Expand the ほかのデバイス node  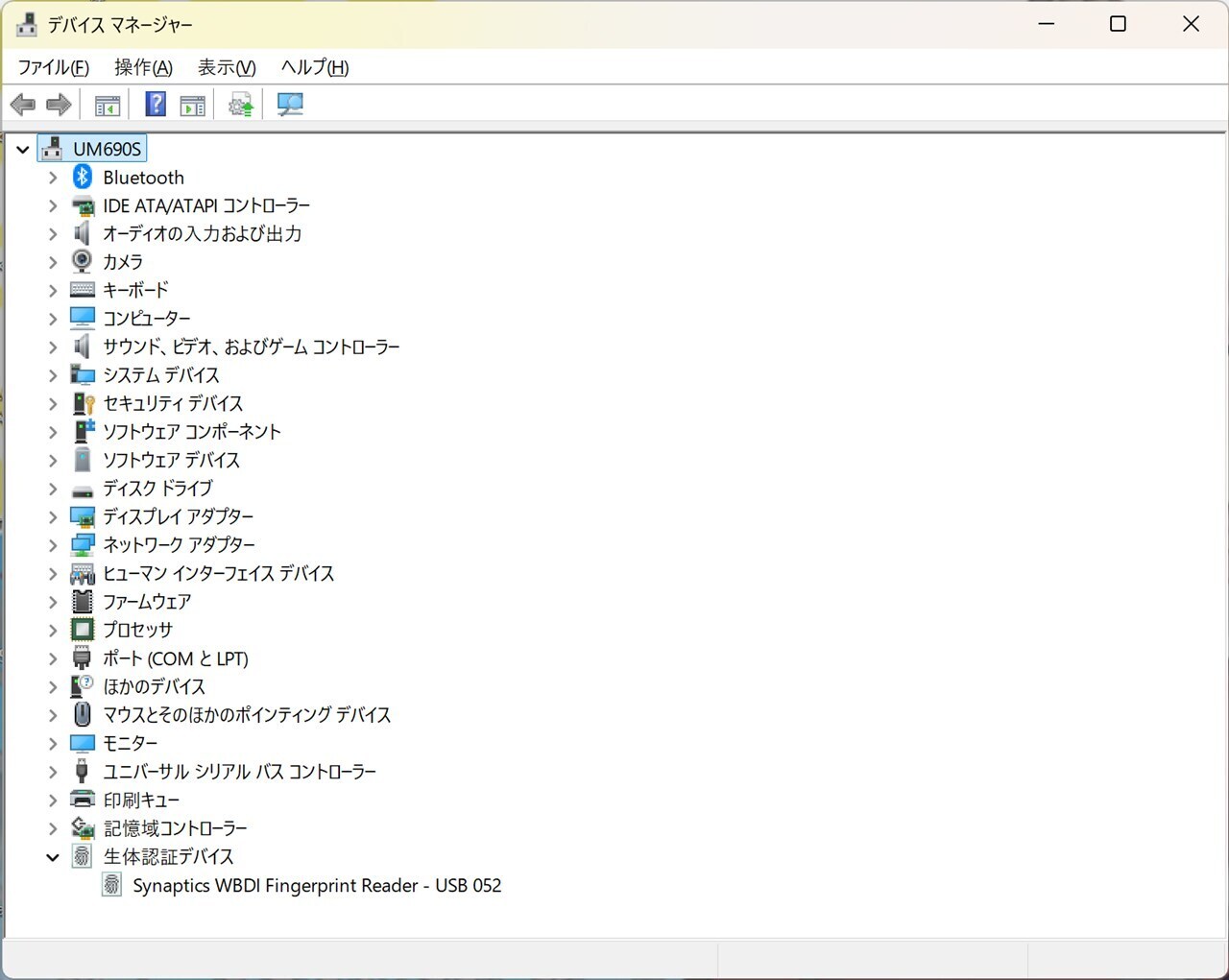(x=53, y=687)
